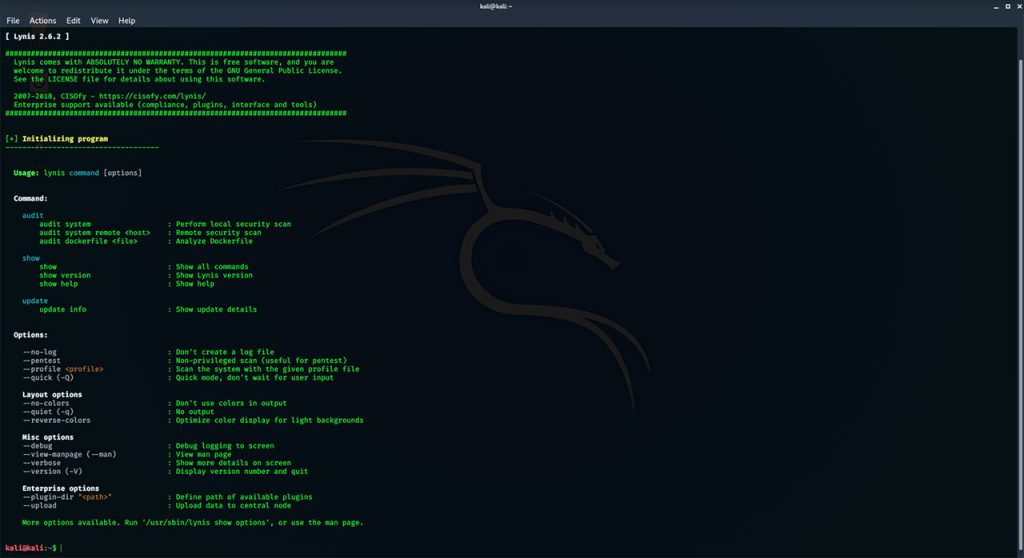Click the 'show version' command text

(x=65, y=275)
